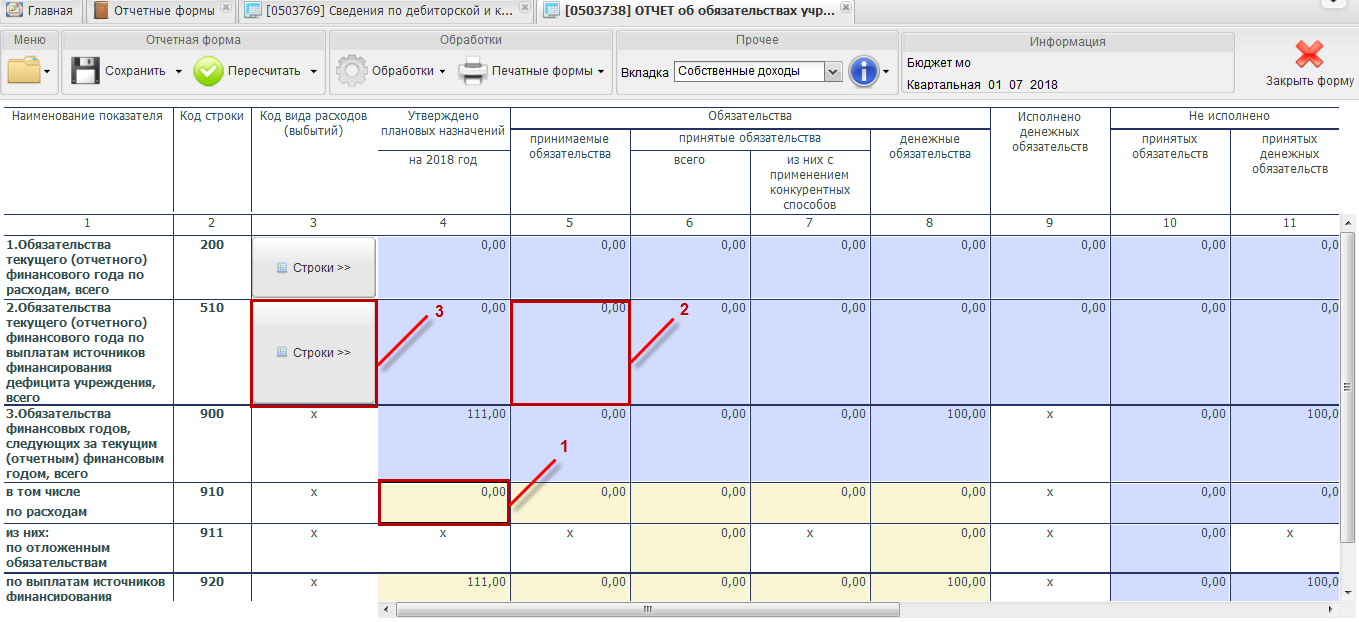The height and width of the screenshot is (622, 1359).
Task: Open the Пересчитать dropdown arrow
Action: 313,72
